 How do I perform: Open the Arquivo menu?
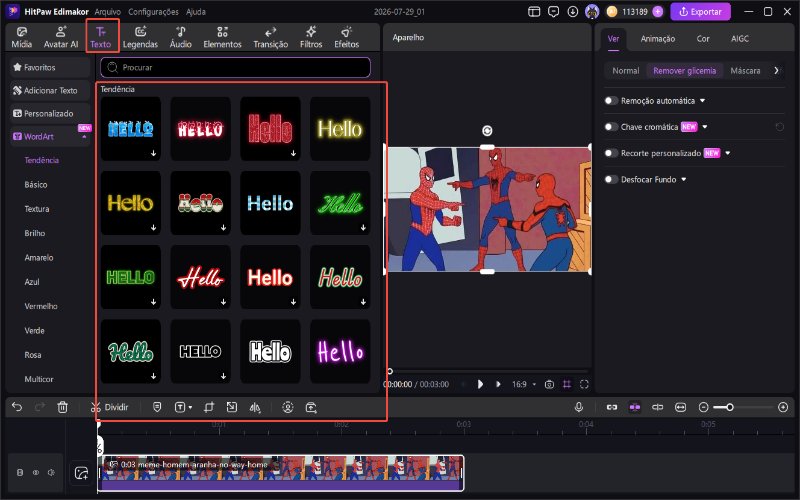click(x=108, y=11)
